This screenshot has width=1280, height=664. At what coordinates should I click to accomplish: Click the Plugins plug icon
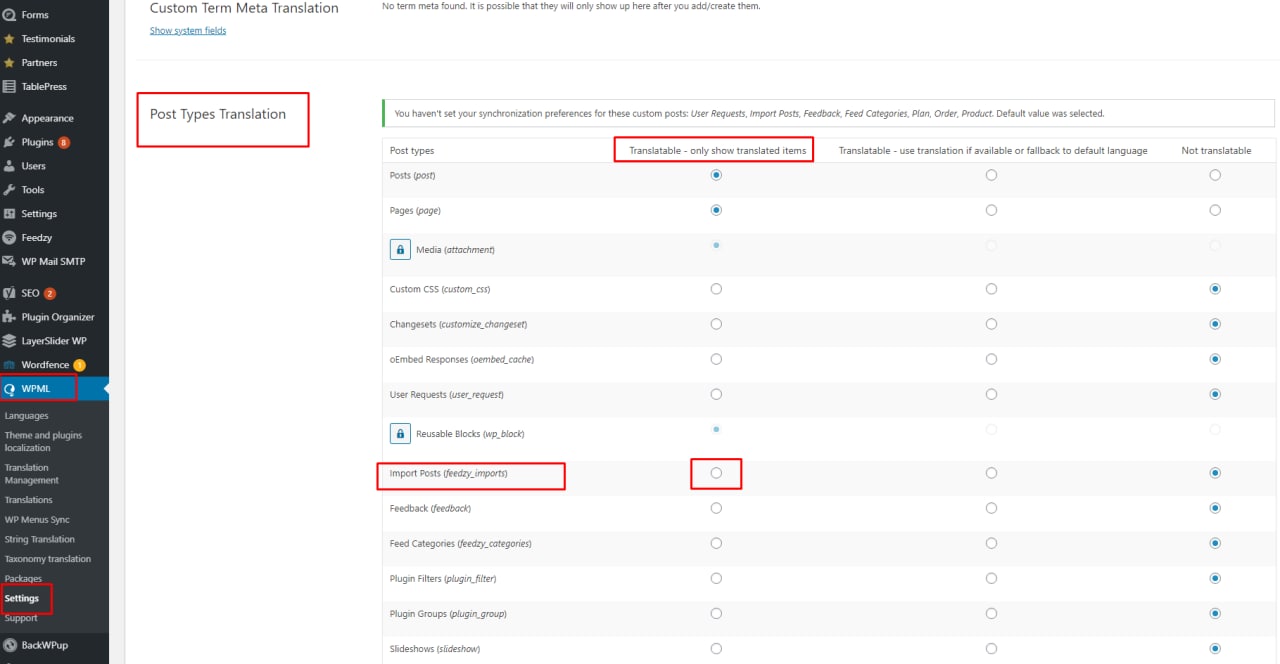pos(9,142)
